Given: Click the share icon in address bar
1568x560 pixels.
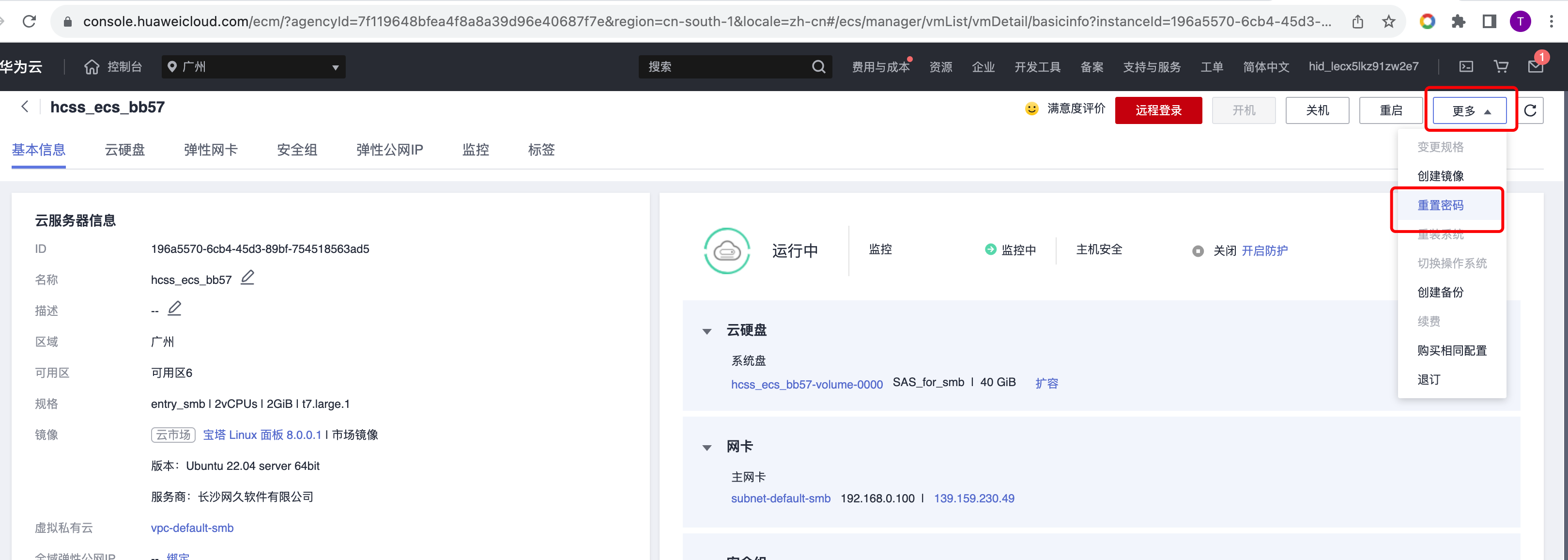Looking at the screenshot, I should click(1357, 22).
